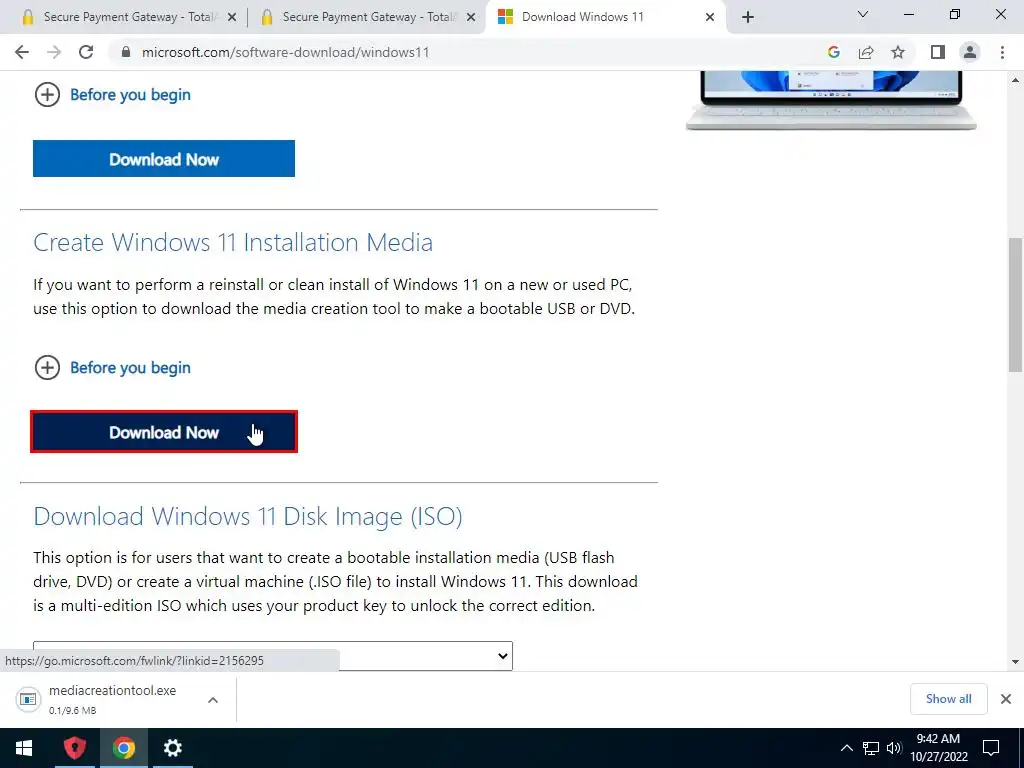Viewport: 1024px width, 768px height.
Task: Click Download Now for Installation Media
Action: [164, 432]
